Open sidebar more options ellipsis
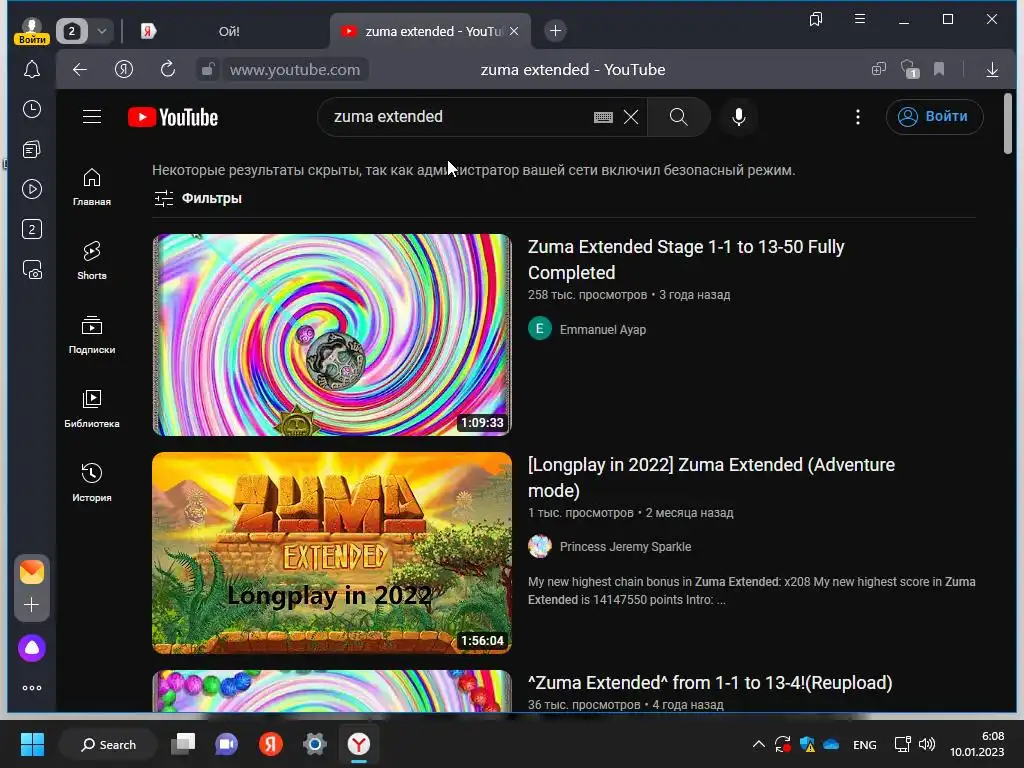Image resolution: width=1024 pixels, height=768 pixels. (31, 688)
